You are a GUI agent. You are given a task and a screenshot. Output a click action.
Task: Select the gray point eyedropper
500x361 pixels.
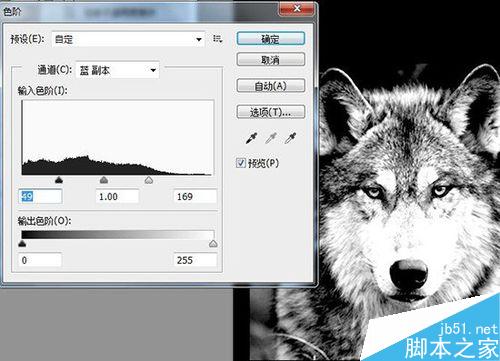(x=271, y=138)
